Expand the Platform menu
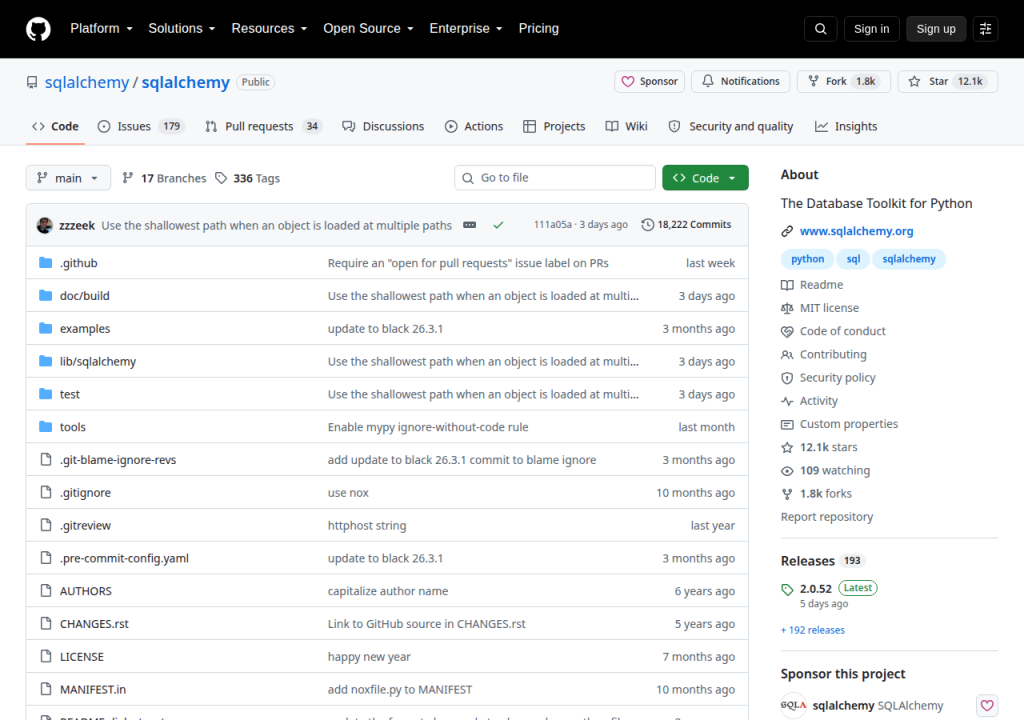Image resolution: width=1024 pixels, height=720 pixels. (101, 29)
